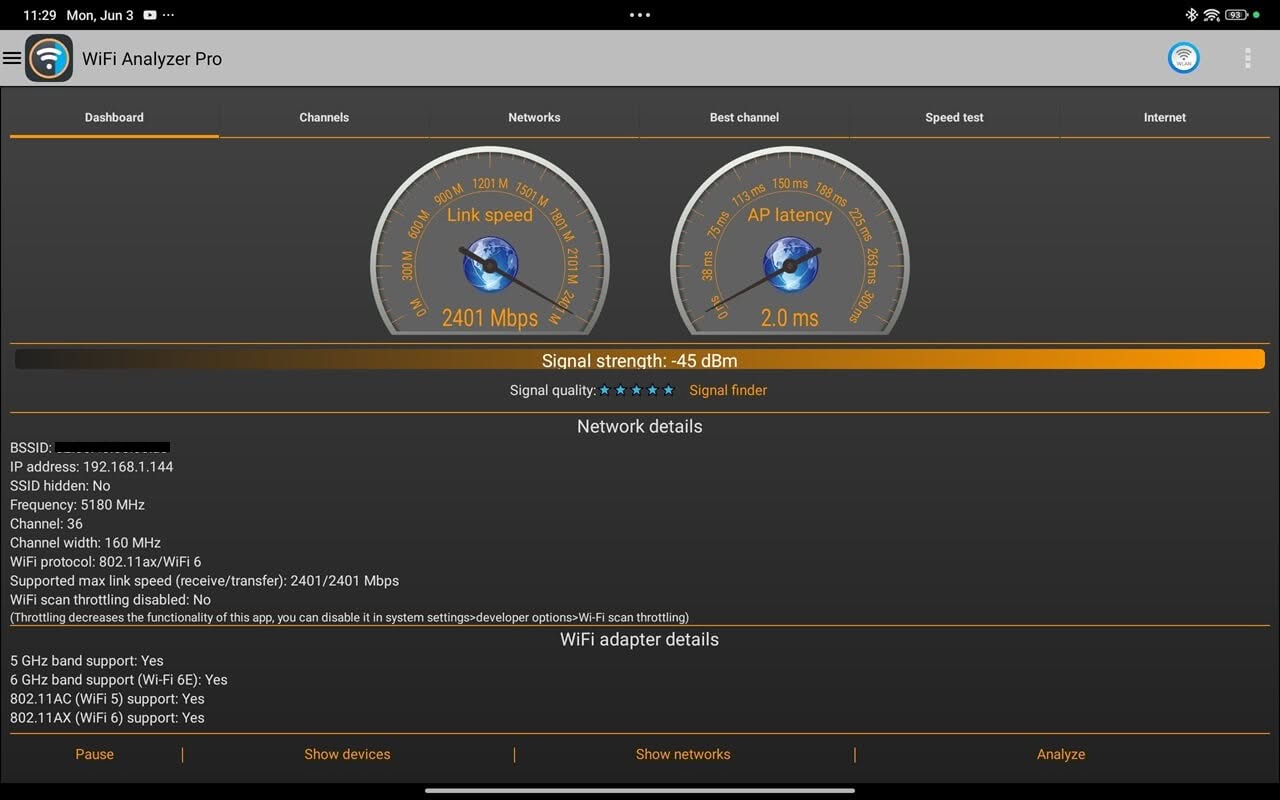
Task: Tap the three dots at top center
Action: 640,15
